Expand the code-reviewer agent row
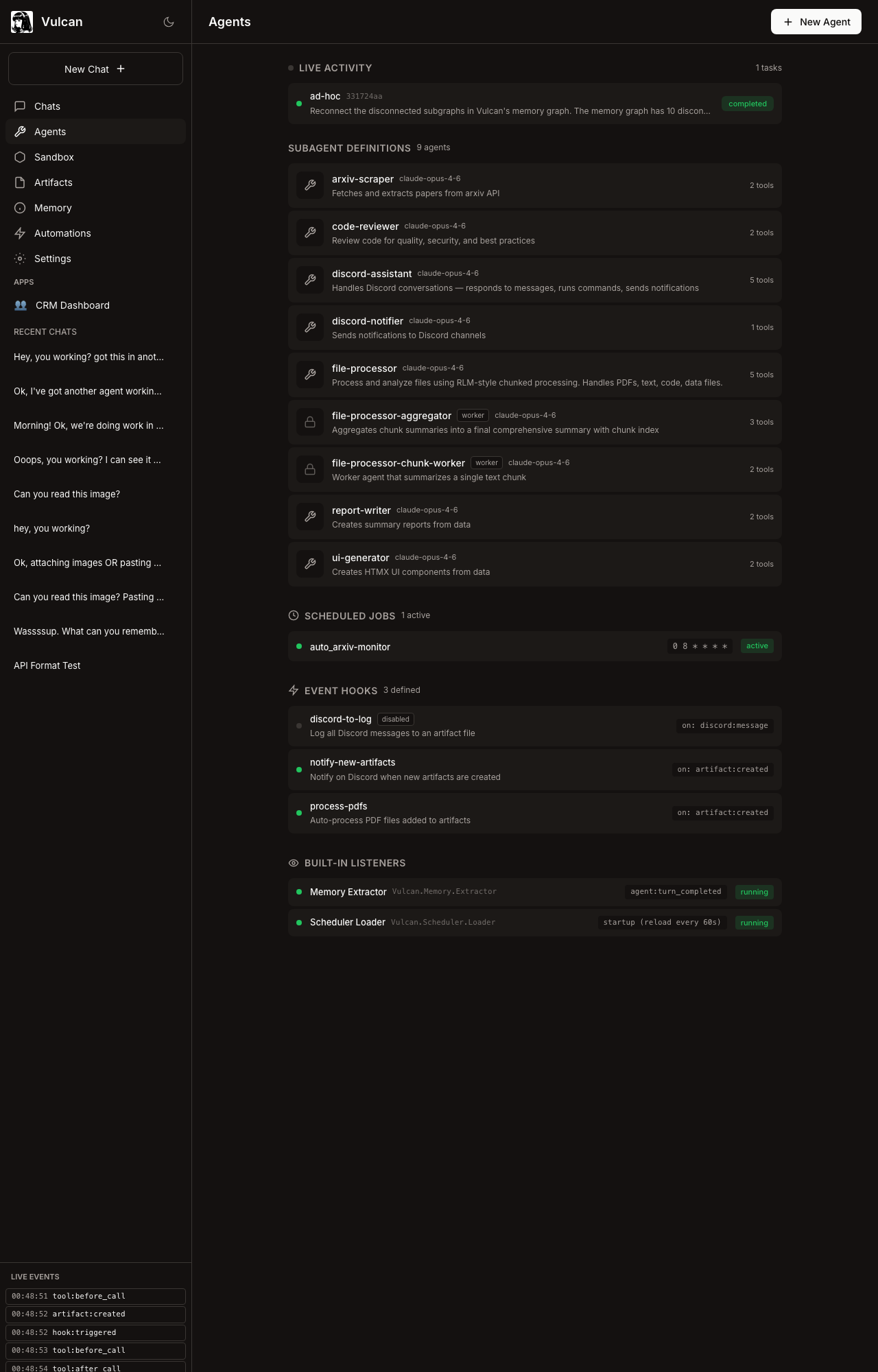 [x=534, y=233]
